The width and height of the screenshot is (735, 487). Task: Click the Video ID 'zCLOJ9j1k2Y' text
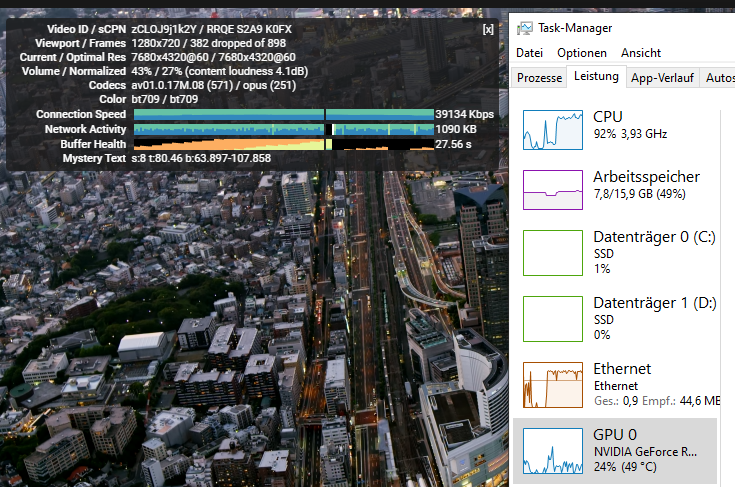point(164,30)
